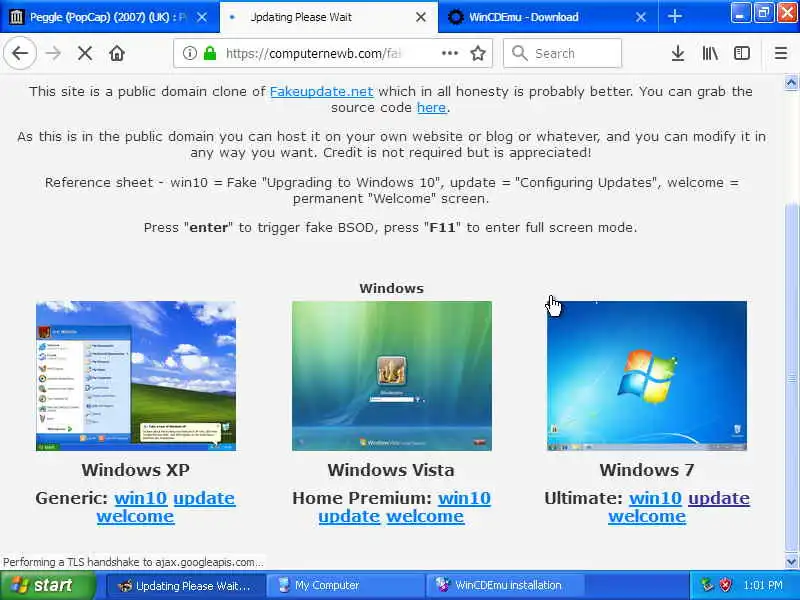Open Windows XP Generic update link
The height and width of the screenshot is (600, 800).
[x=204, y=498]
